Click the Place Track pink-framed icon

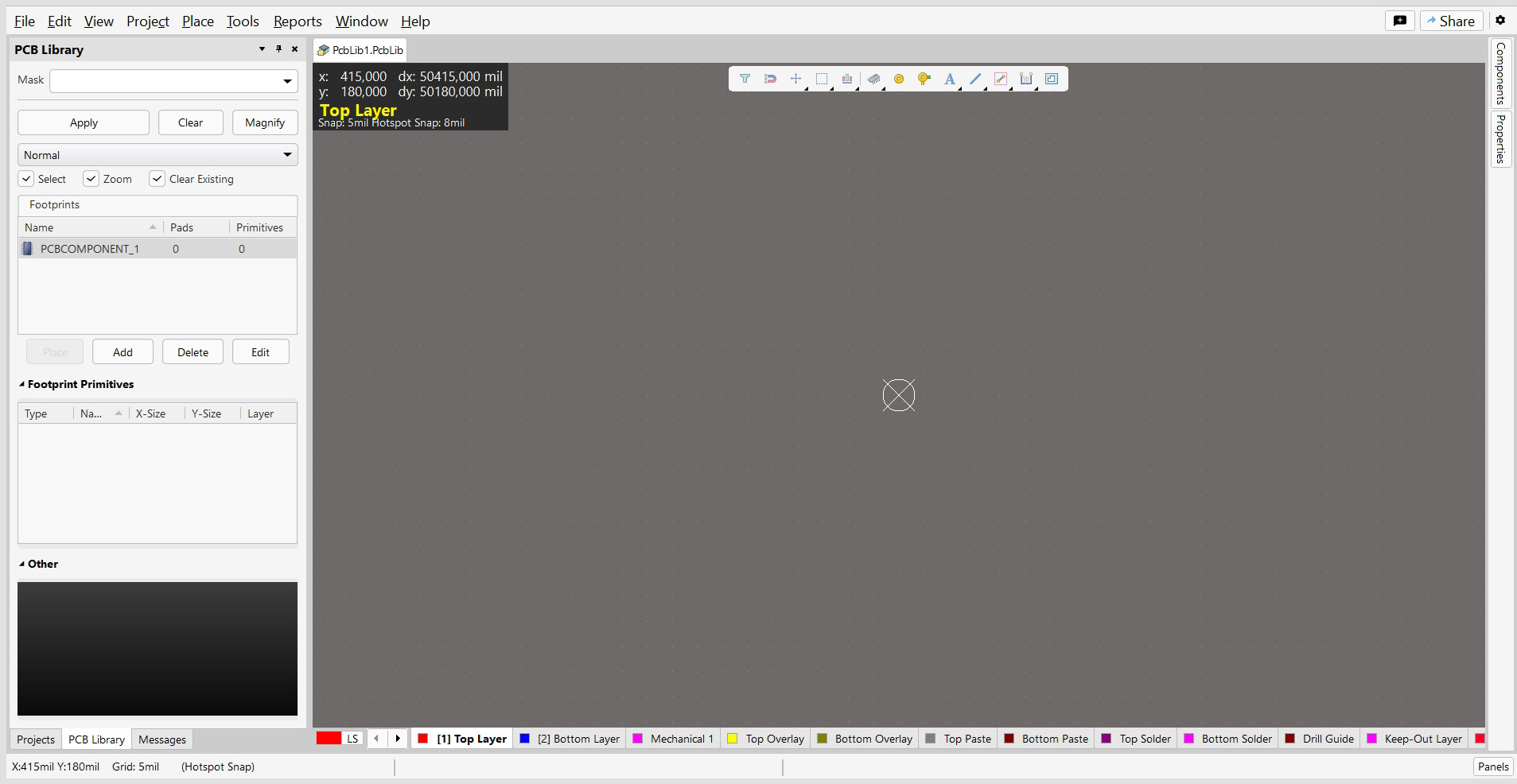coord(1001,79)
